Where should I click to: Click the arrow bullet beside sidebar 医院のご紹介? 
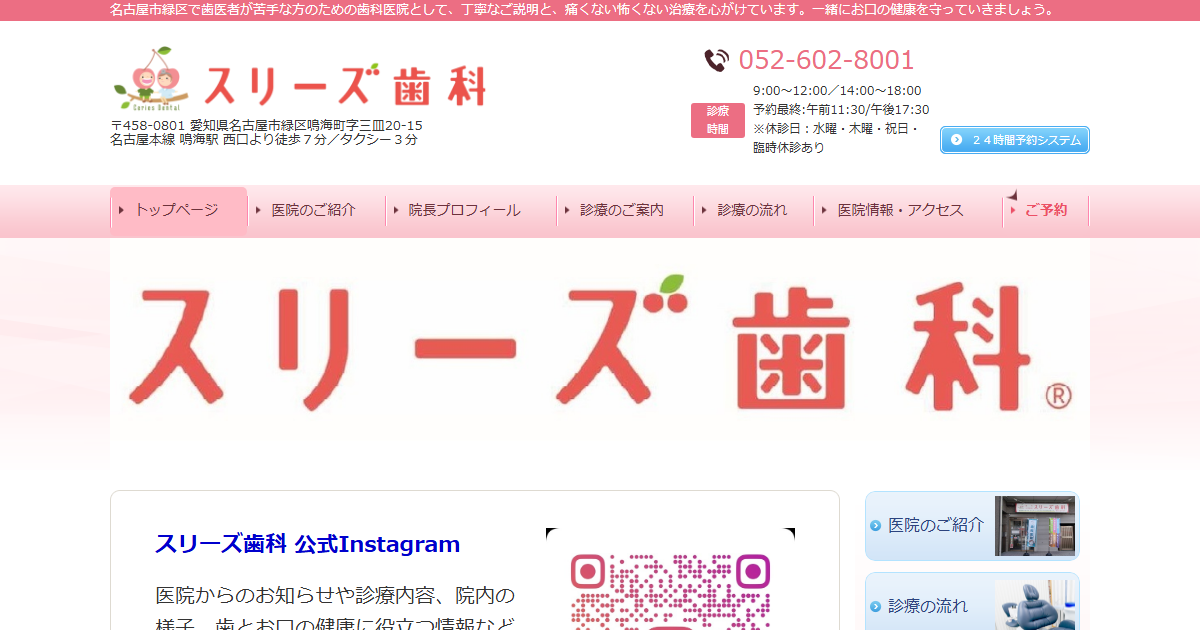click(x=876, y=526)
